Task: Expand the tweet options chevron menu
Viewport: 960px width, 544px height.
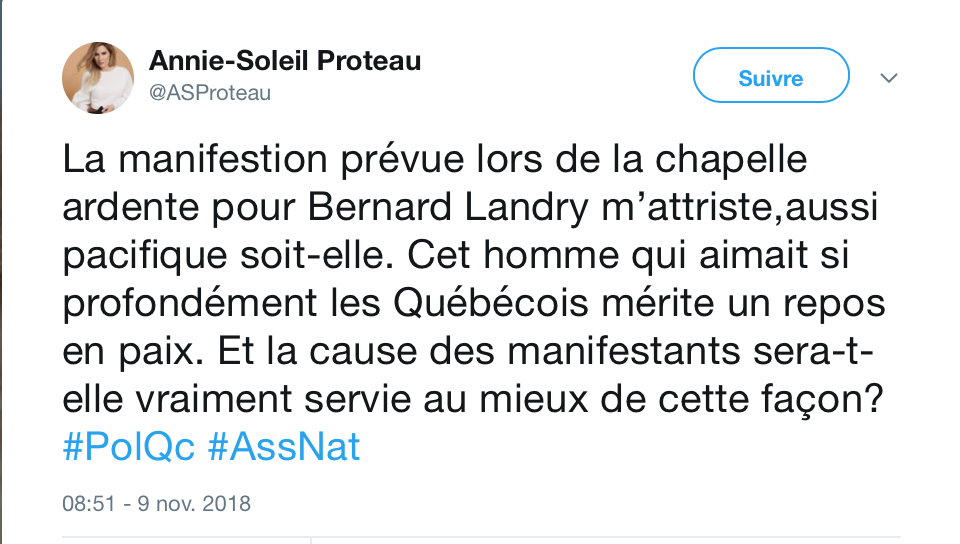Action: pyautogui.click(x=888, y=78)
